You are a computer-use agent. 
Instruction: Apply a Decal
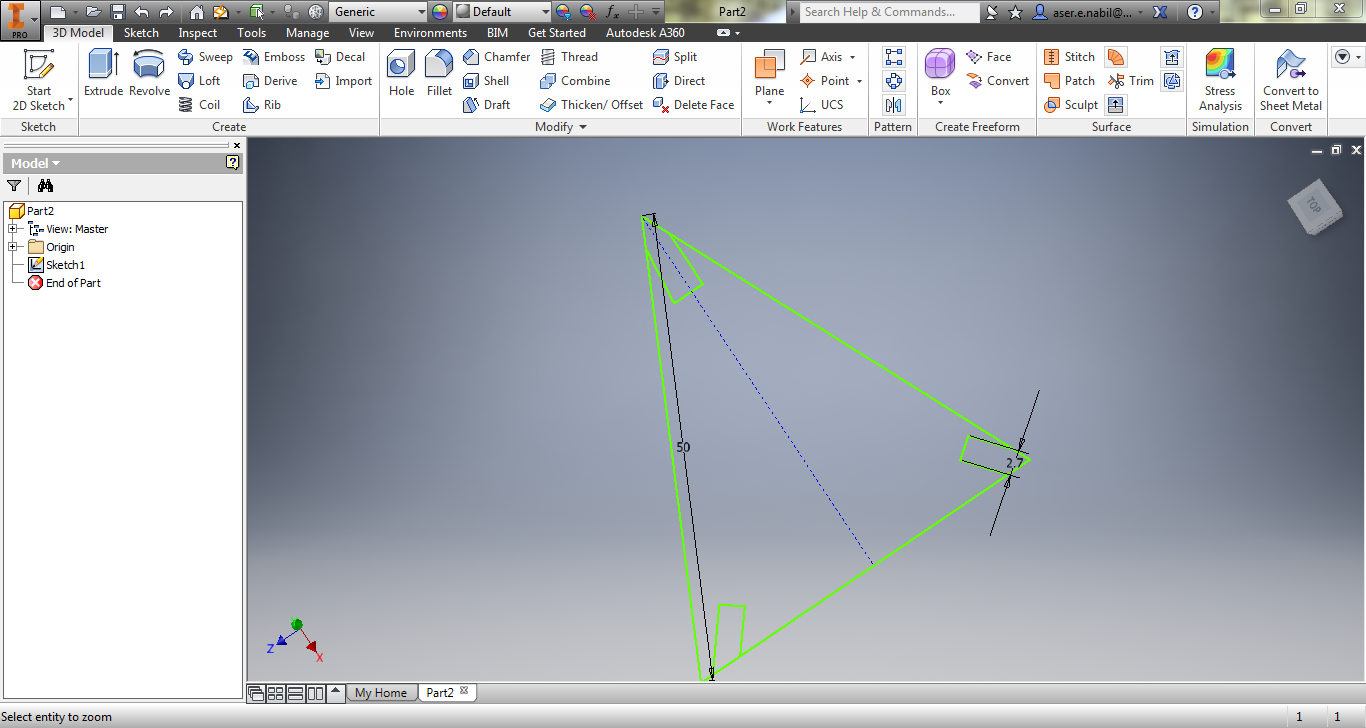pos(340,57)
